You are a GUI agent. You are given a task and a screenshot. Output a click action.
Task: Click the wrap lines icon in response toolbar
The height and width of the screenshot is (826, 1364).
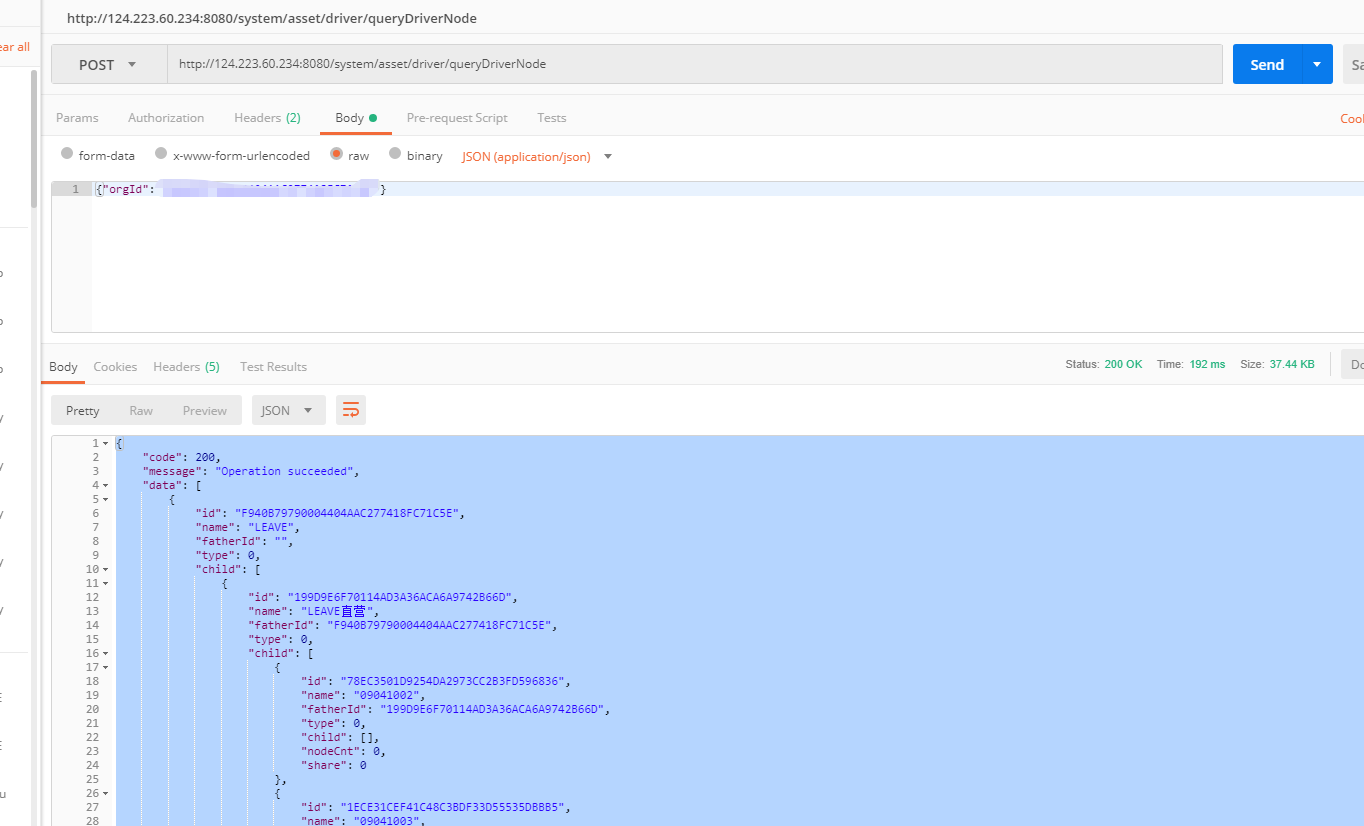351,410
